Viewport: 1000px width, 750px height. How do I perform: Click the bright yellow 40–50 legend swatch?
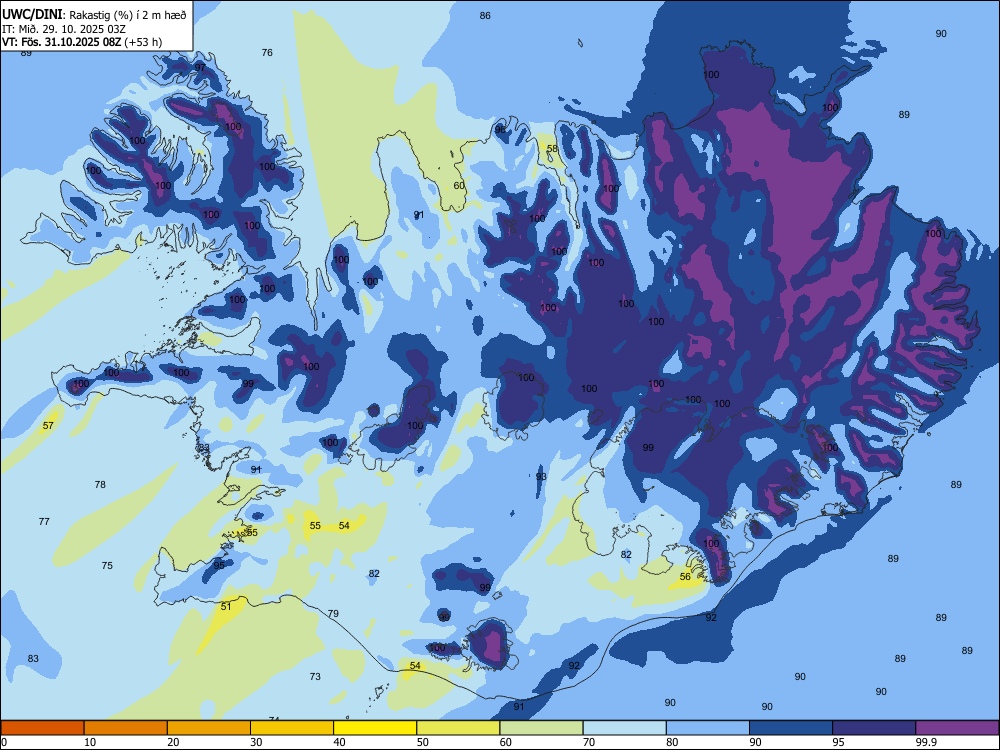[375, 728]
